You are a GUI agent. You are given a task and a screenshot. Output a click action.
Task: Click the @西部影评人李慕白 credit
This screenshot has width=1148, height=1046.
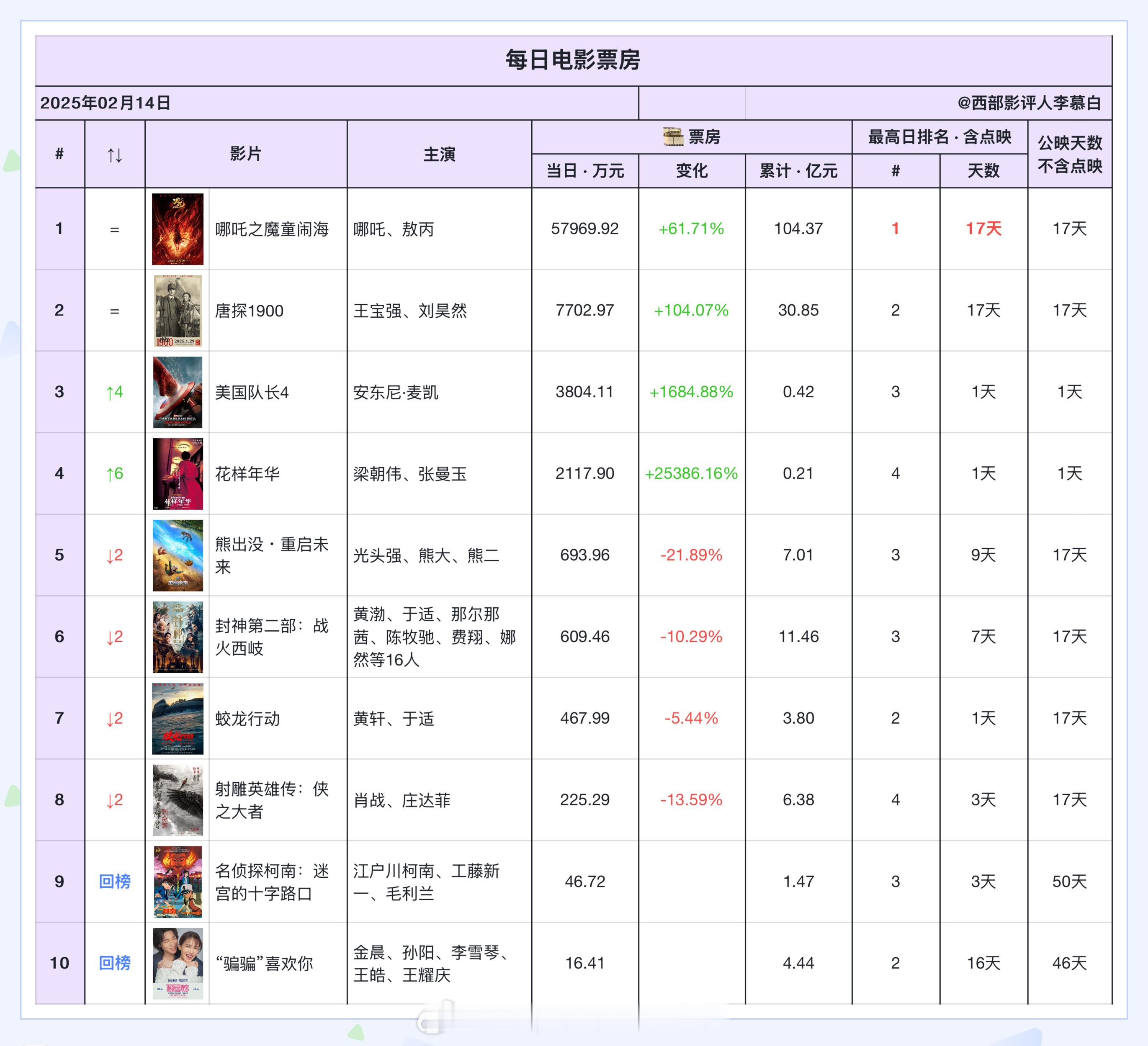click(x=1029, y=103)
